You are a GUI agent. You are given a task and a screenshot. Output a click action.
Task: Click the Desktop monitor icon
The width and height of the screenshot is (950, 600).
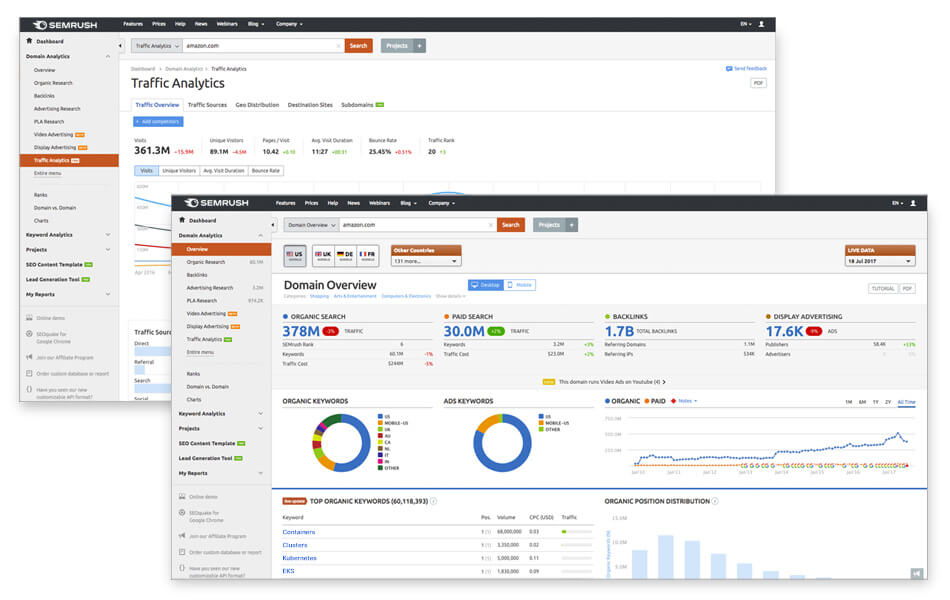[475, 285]
